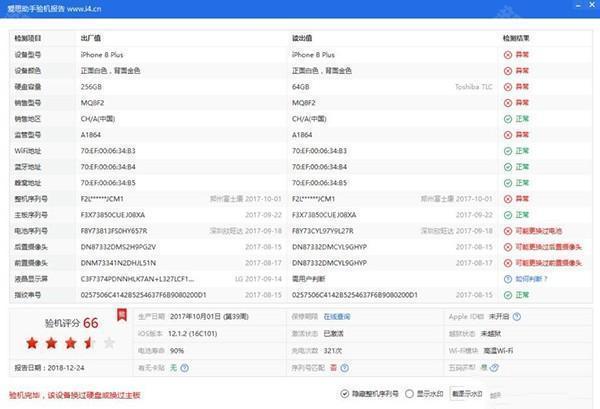Enable the 显示水印 checkbox
Viewport: 600px width, 409px height.
click(x=409, y=394)
